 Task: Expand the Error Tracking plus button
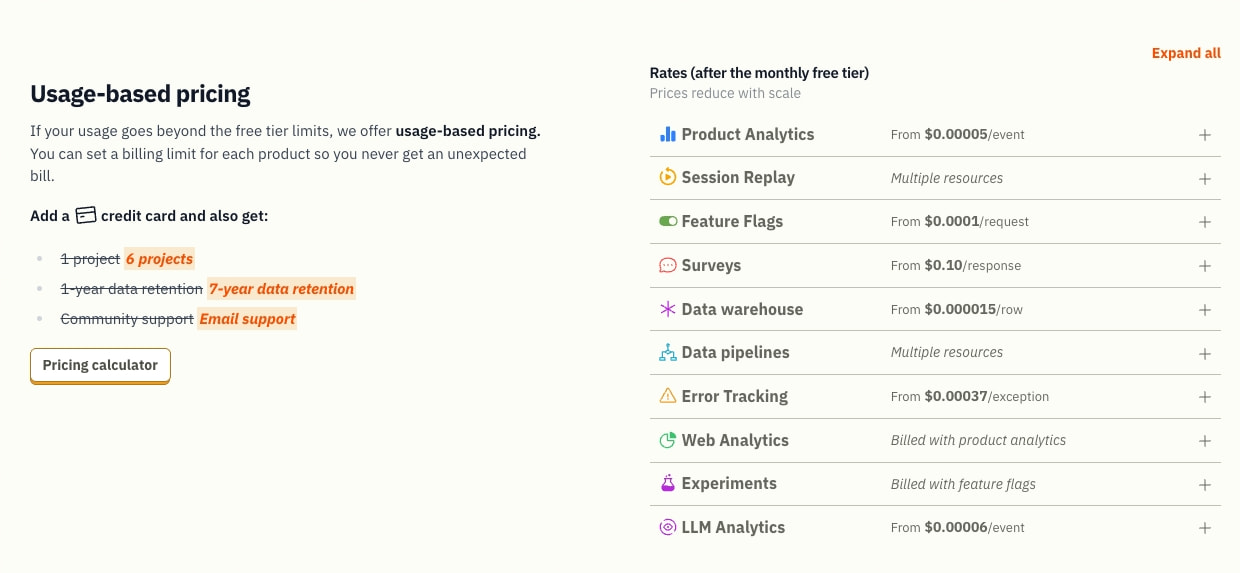(x=1205, y=397)
